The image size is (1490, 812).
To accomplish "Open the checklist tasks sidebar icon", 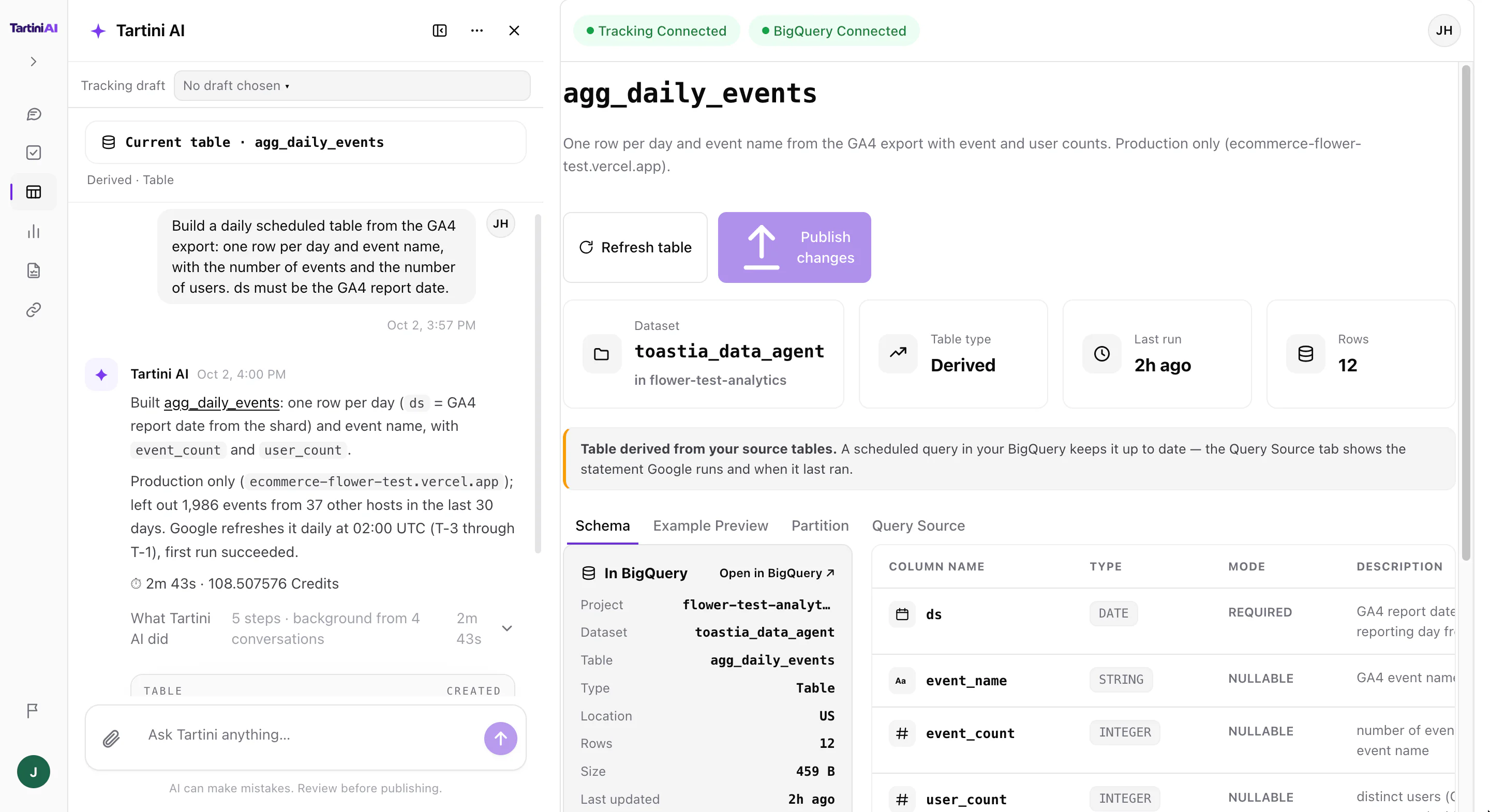I will (34, 153).
